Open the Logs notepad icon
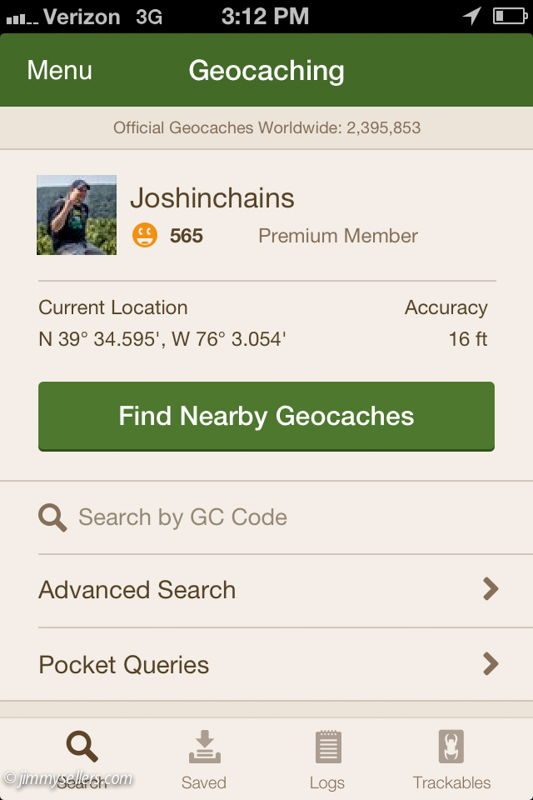The height and width of the screenshot is (800, 533). tap(328, 747)
